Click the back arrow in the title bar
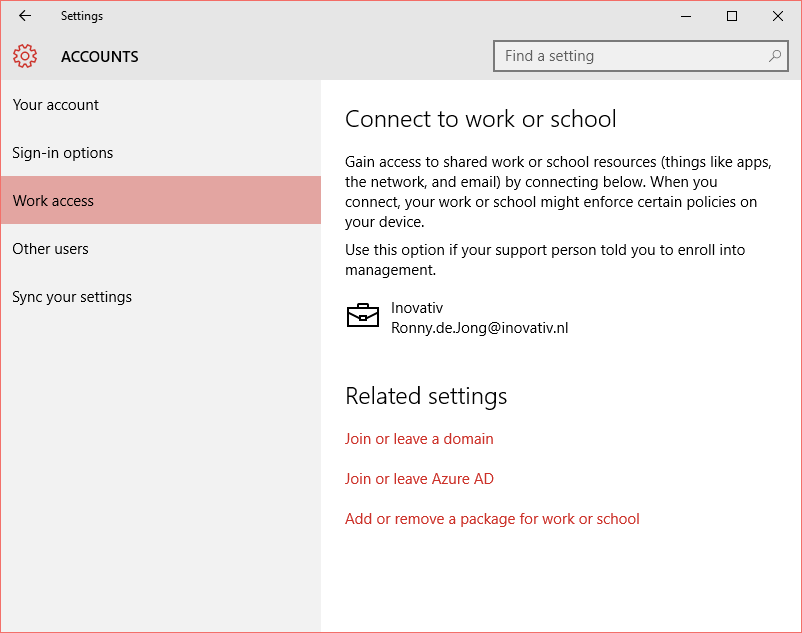Screen dimensions: 802x633 coord(23,15)
